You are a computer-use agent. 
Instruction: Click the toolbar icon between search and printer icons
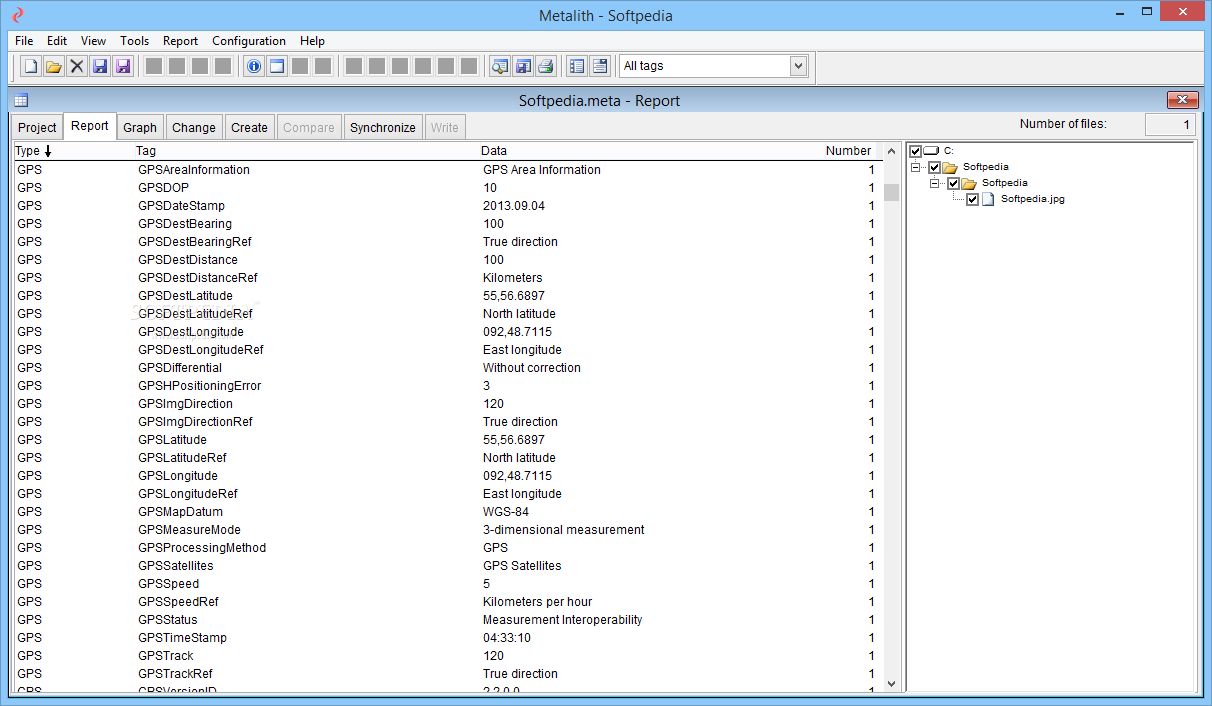coord(522,67)
